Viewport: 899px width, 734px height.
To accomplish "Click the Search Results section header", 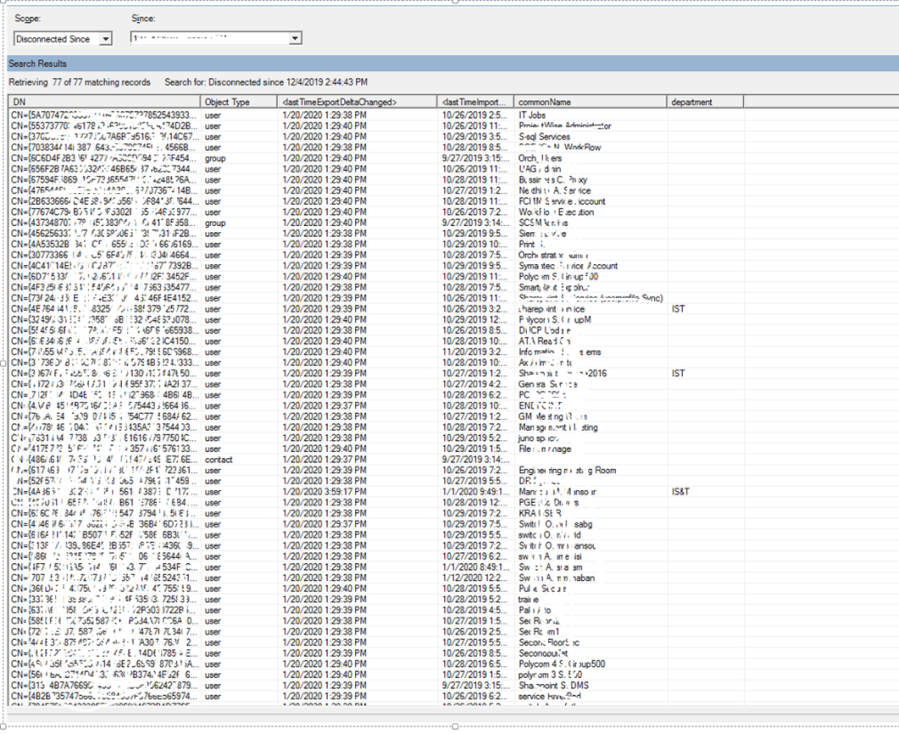I will (x=37, y=63).
